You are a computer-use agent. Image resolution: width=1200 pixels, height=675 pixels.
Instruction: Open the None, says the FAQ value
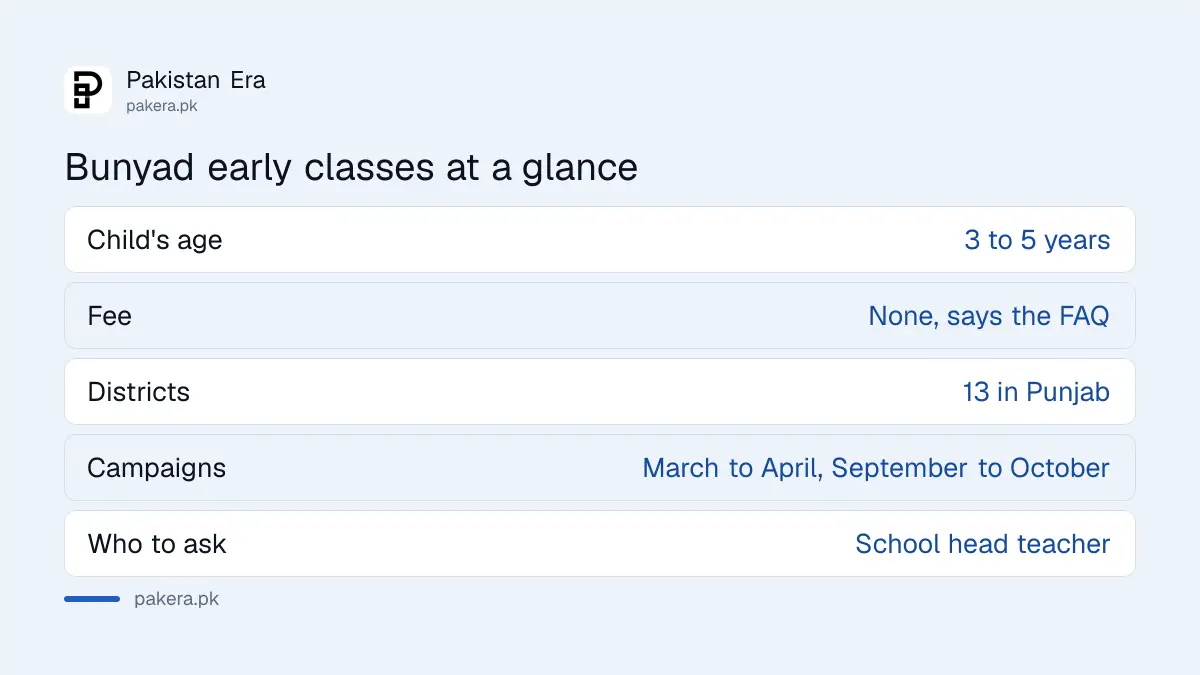(x=989, y=317)
